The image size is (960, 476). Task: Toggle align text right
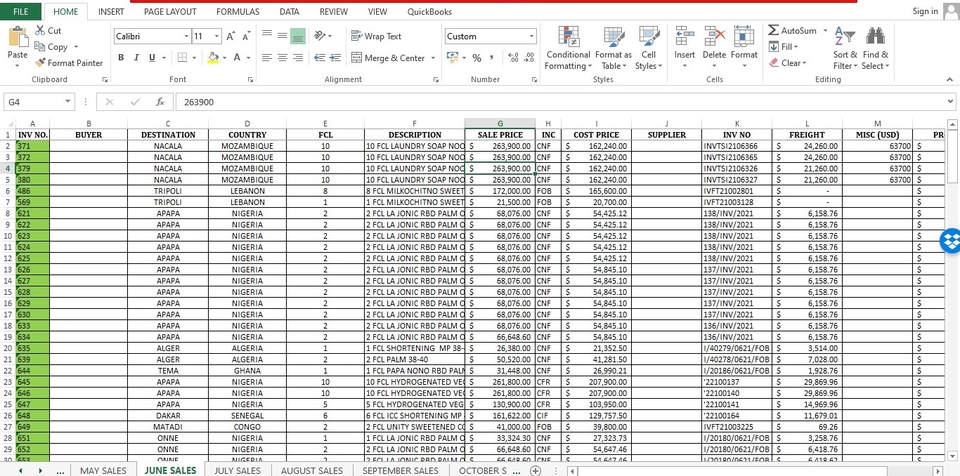(298, 58)
